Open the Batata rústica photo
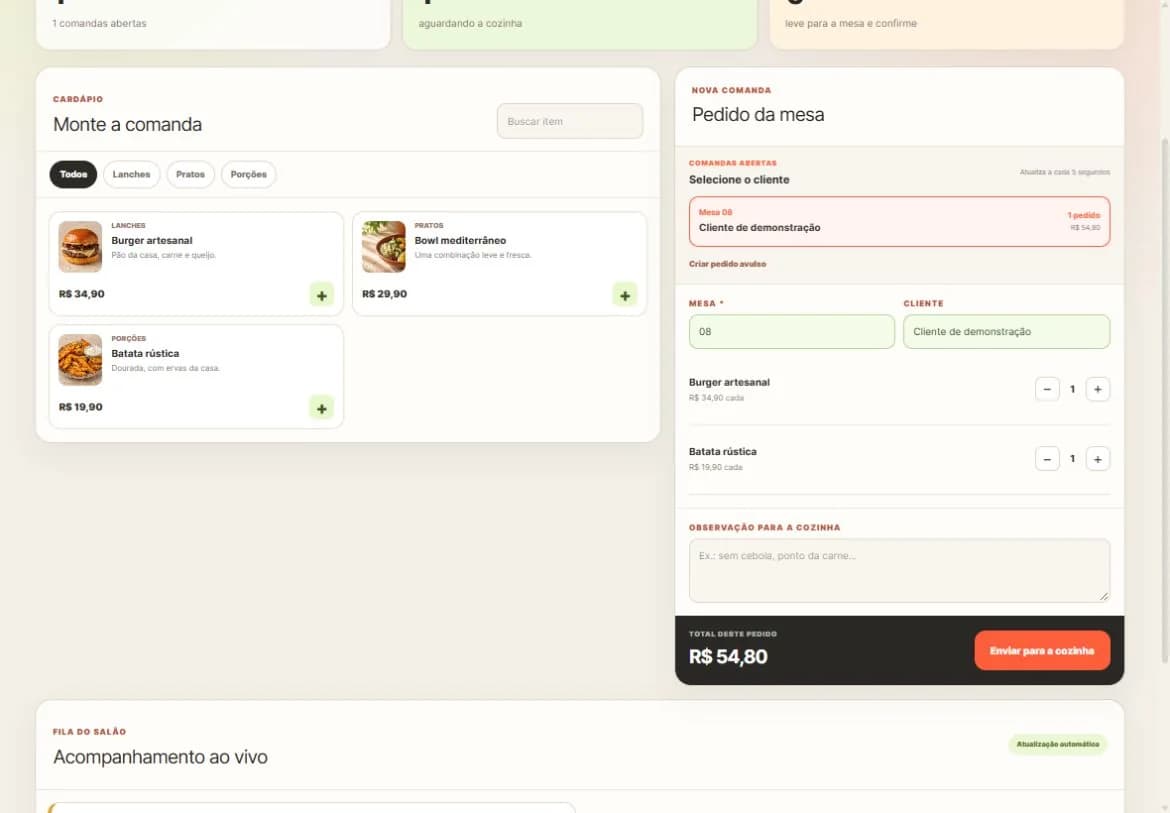 click(x=81, y=360)
